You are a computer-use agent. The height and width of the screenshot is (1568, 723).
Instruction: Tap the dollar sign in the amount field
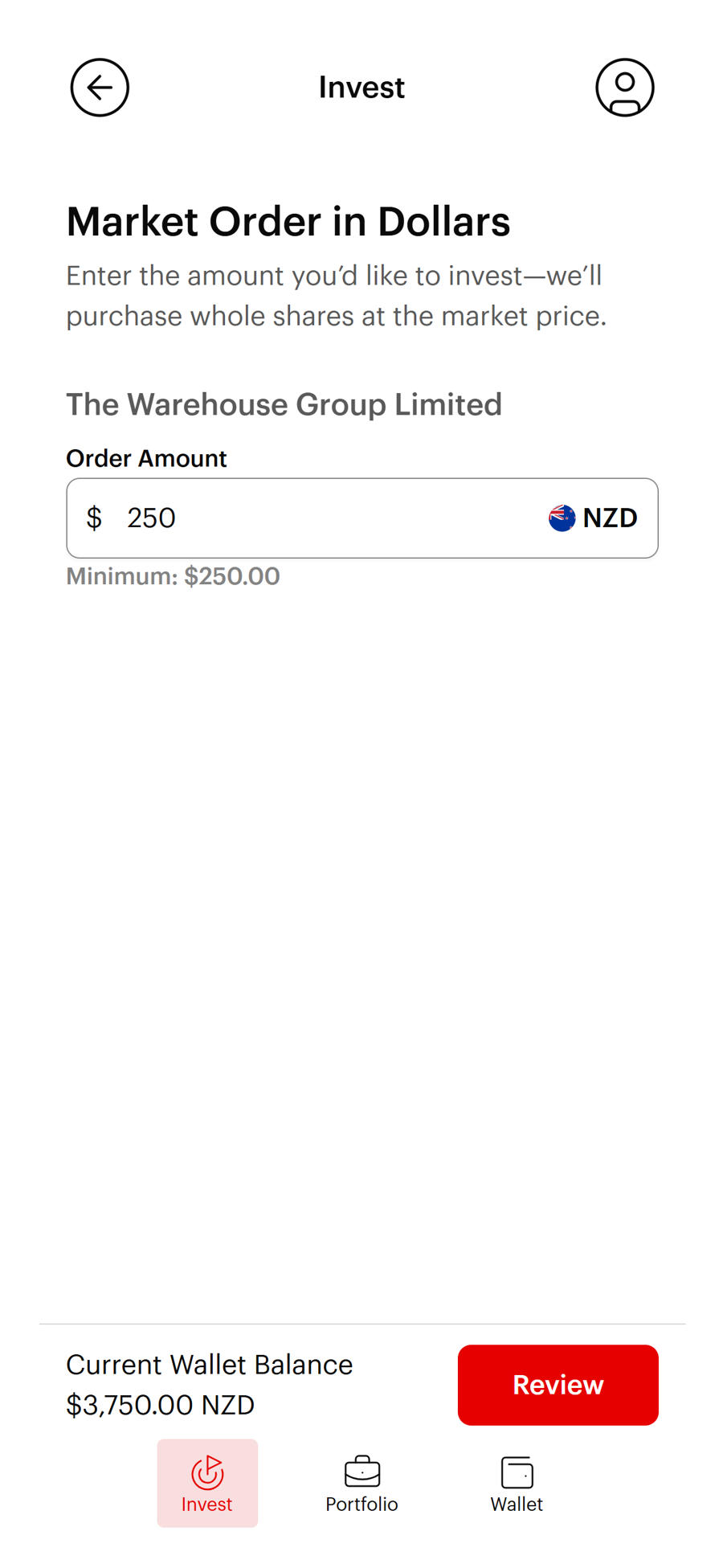click(x=94, y=518)
